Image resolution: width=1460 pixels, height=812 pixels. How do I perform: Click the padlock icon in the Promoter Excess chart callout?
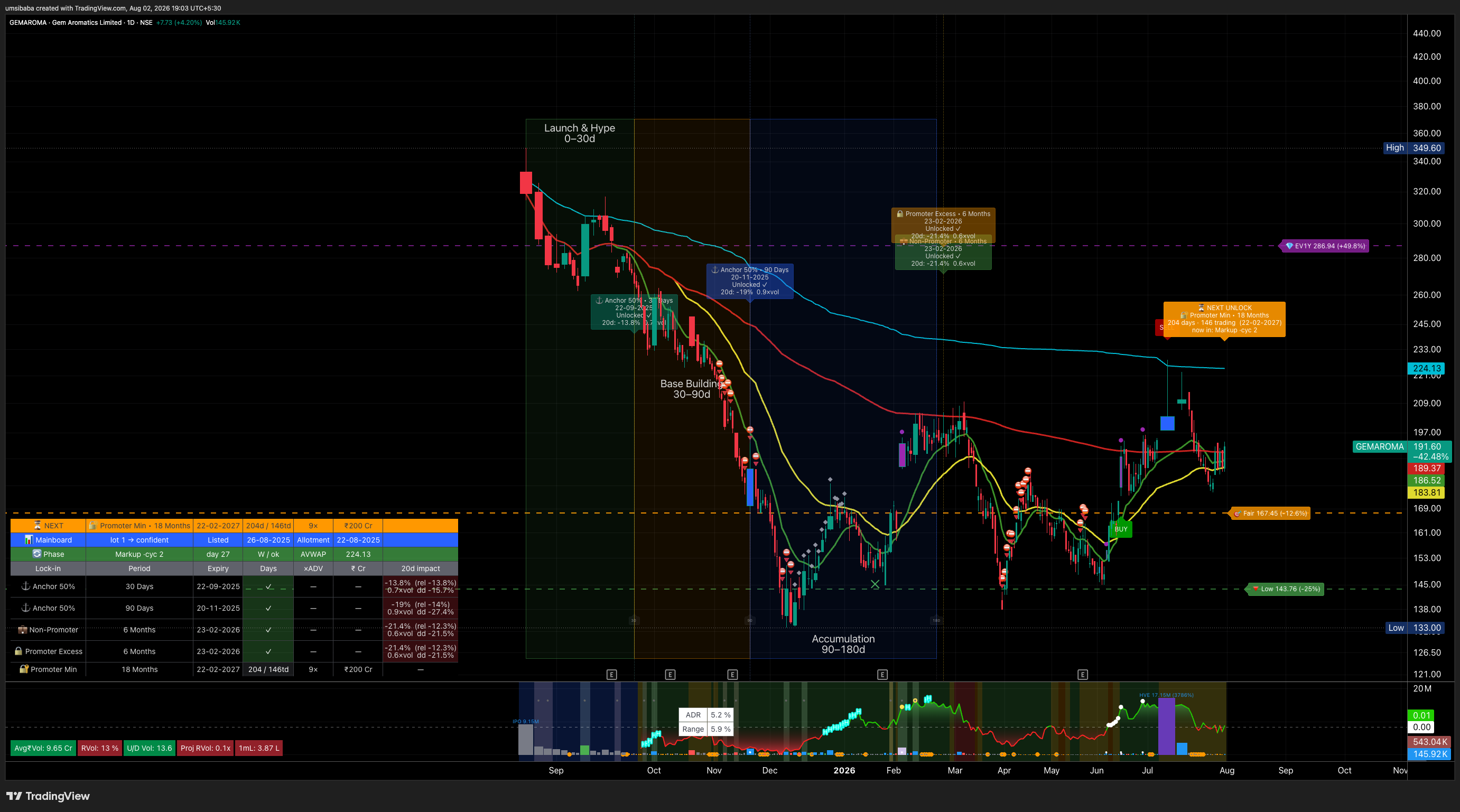pyautogui.click(x=900, y=213)
